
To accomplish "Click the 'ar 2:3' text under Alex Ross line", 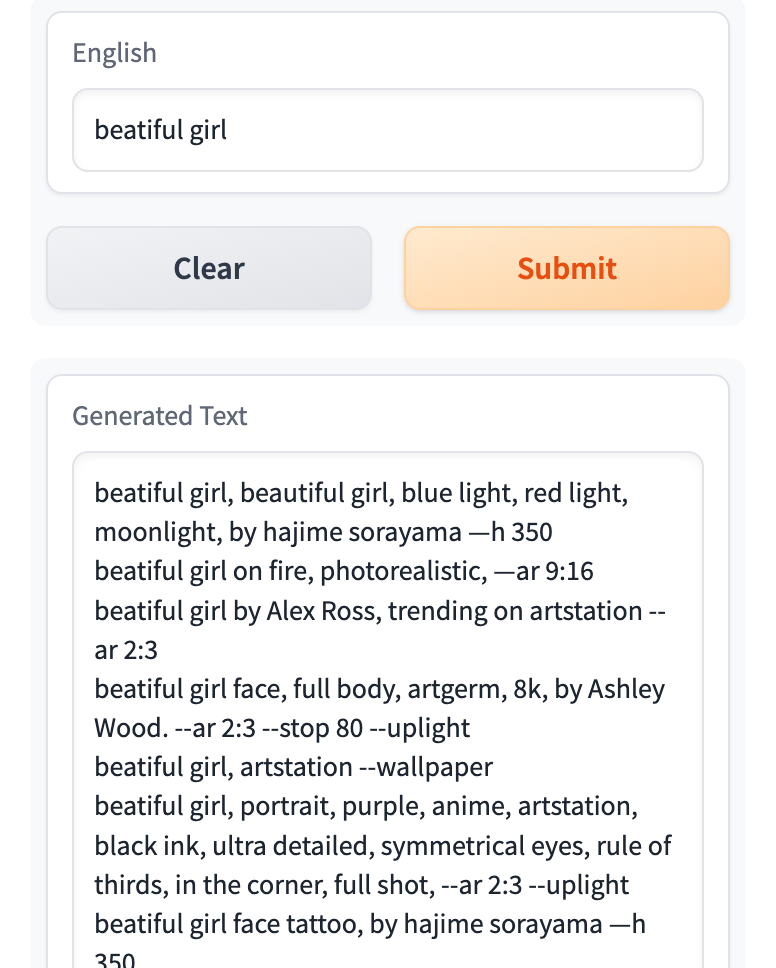I will [126, 650].
